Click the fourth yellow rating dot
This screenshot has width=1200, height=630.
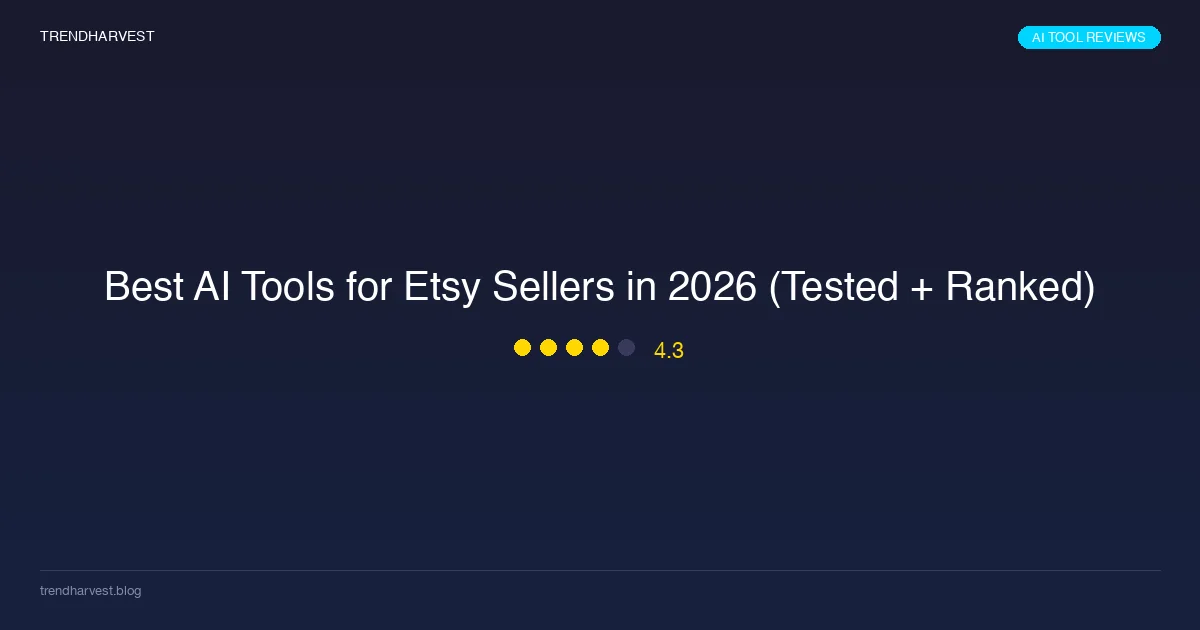[x=600, y=348]
